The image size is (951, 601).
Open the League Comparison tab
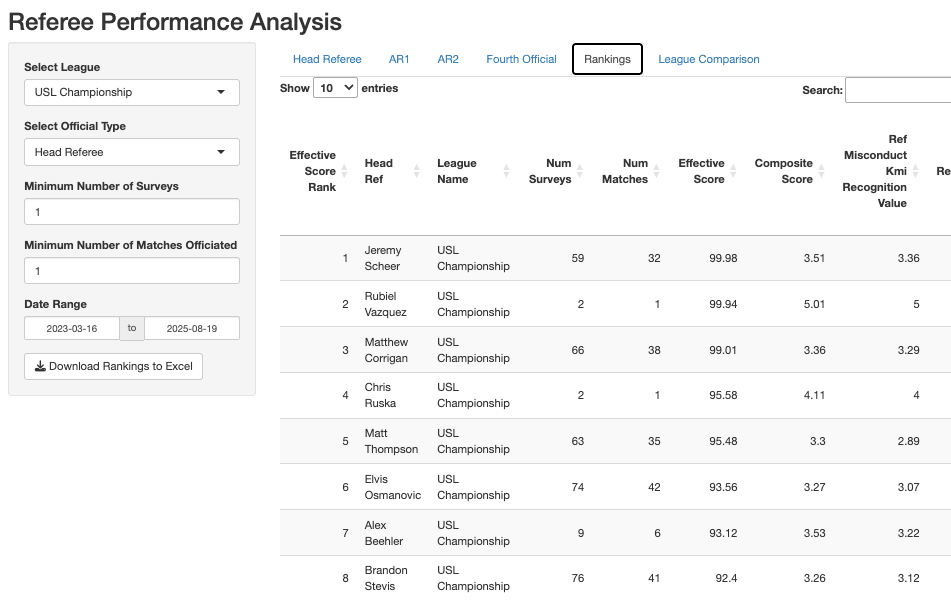tap(708, 59)
